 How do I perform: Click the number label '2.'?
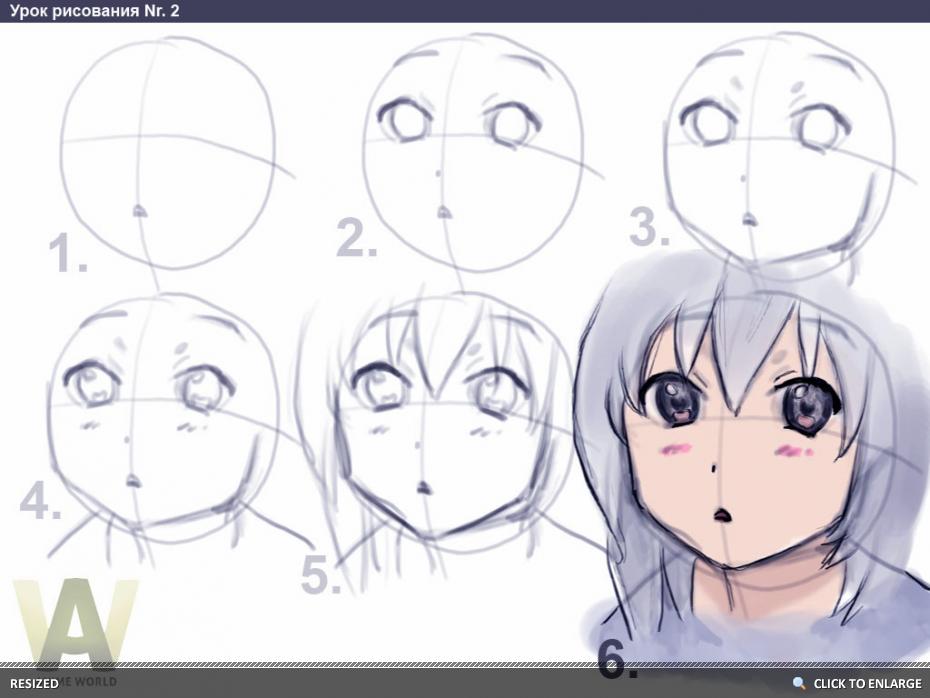[356, 240]
